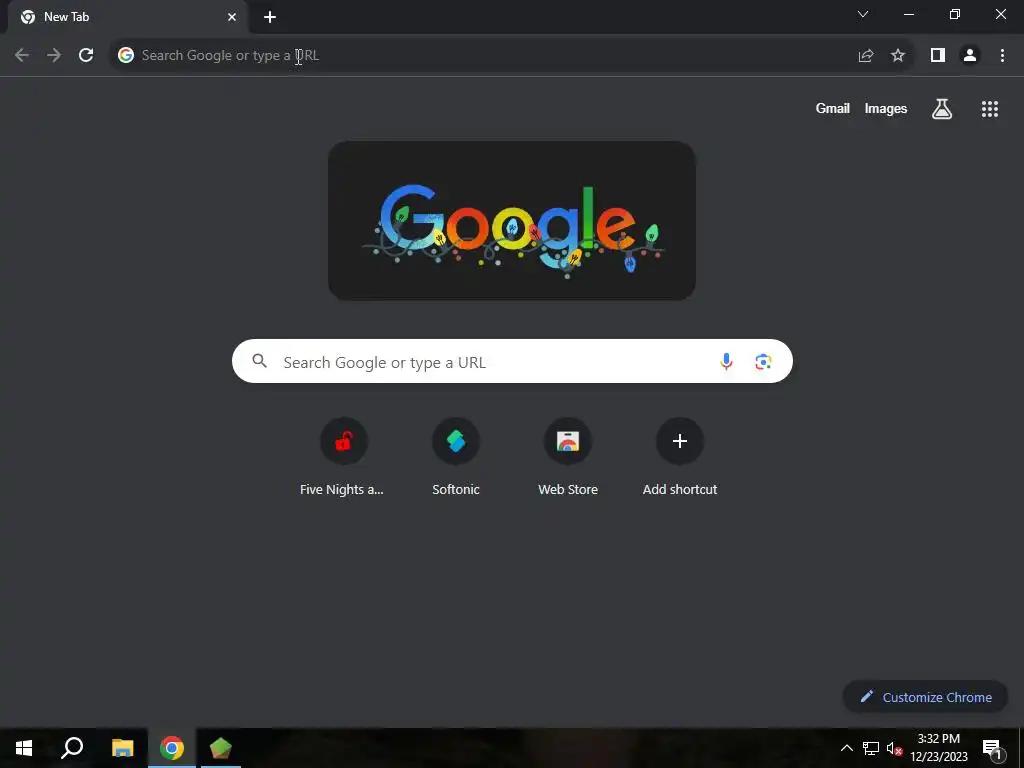Search by image with Google Lens
Viewport: 1024px width, 768px height.
point(763,361)
